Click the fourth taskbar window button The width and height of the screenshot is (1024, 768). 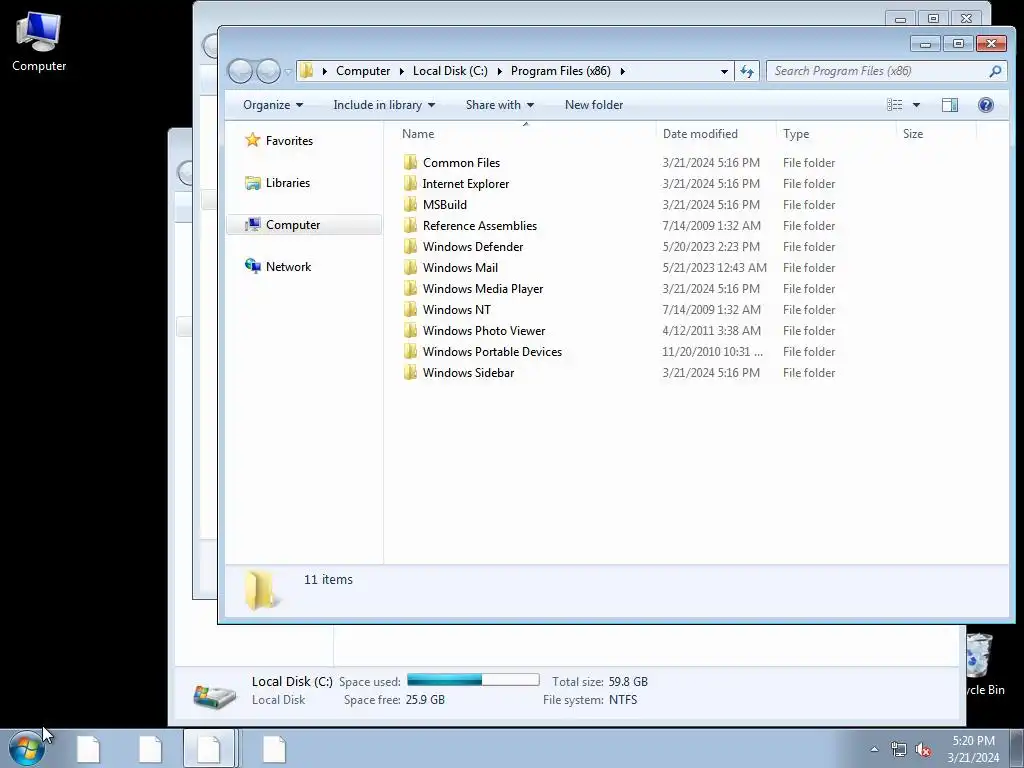pyautogui.click(x=274, y=749)
